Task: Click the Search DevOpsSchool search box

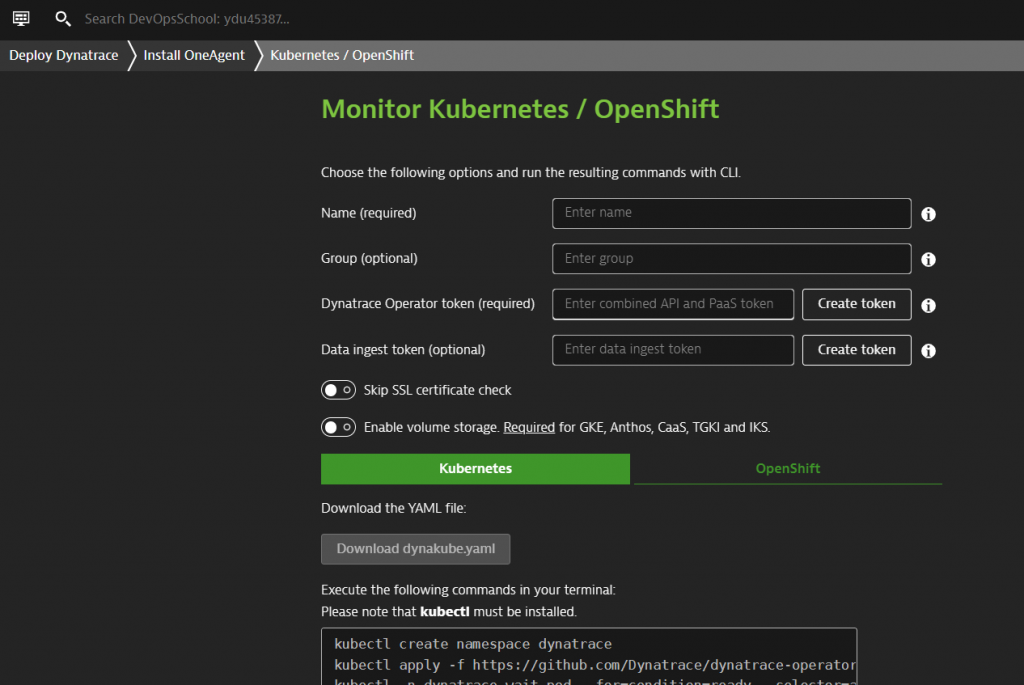Action: (188, 19)
